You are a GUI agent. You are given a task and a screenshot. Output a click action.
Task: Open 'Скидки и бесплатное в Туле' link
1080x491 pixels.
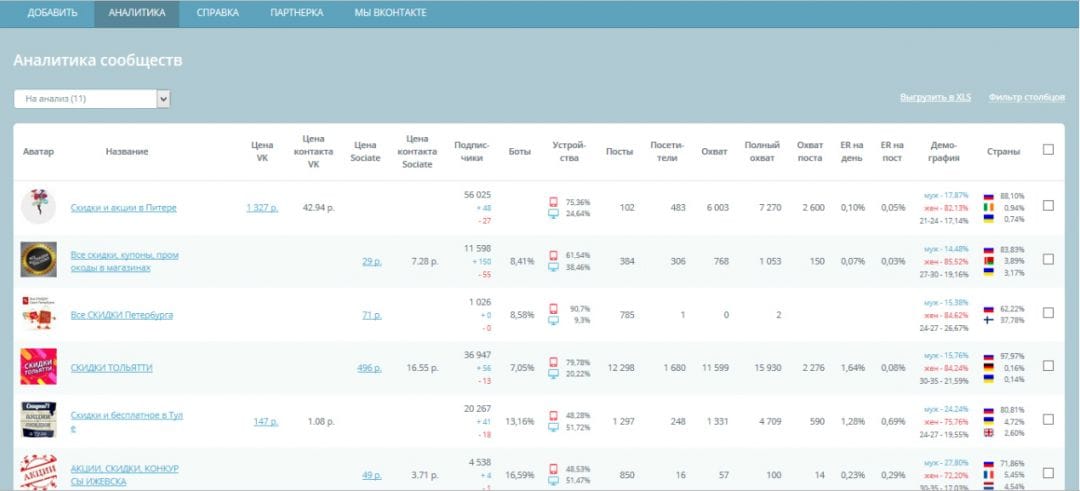(x=127, y=421)
